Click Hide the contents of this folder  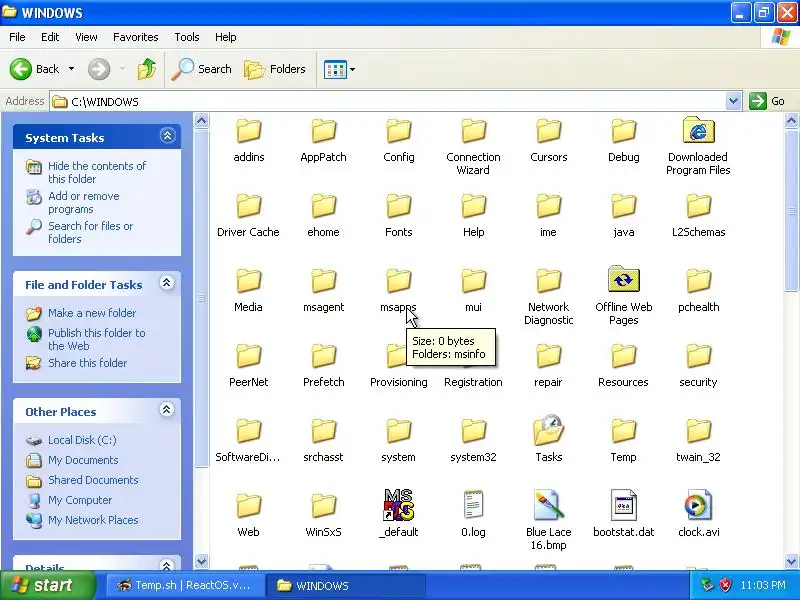click(x=97, y=172)
